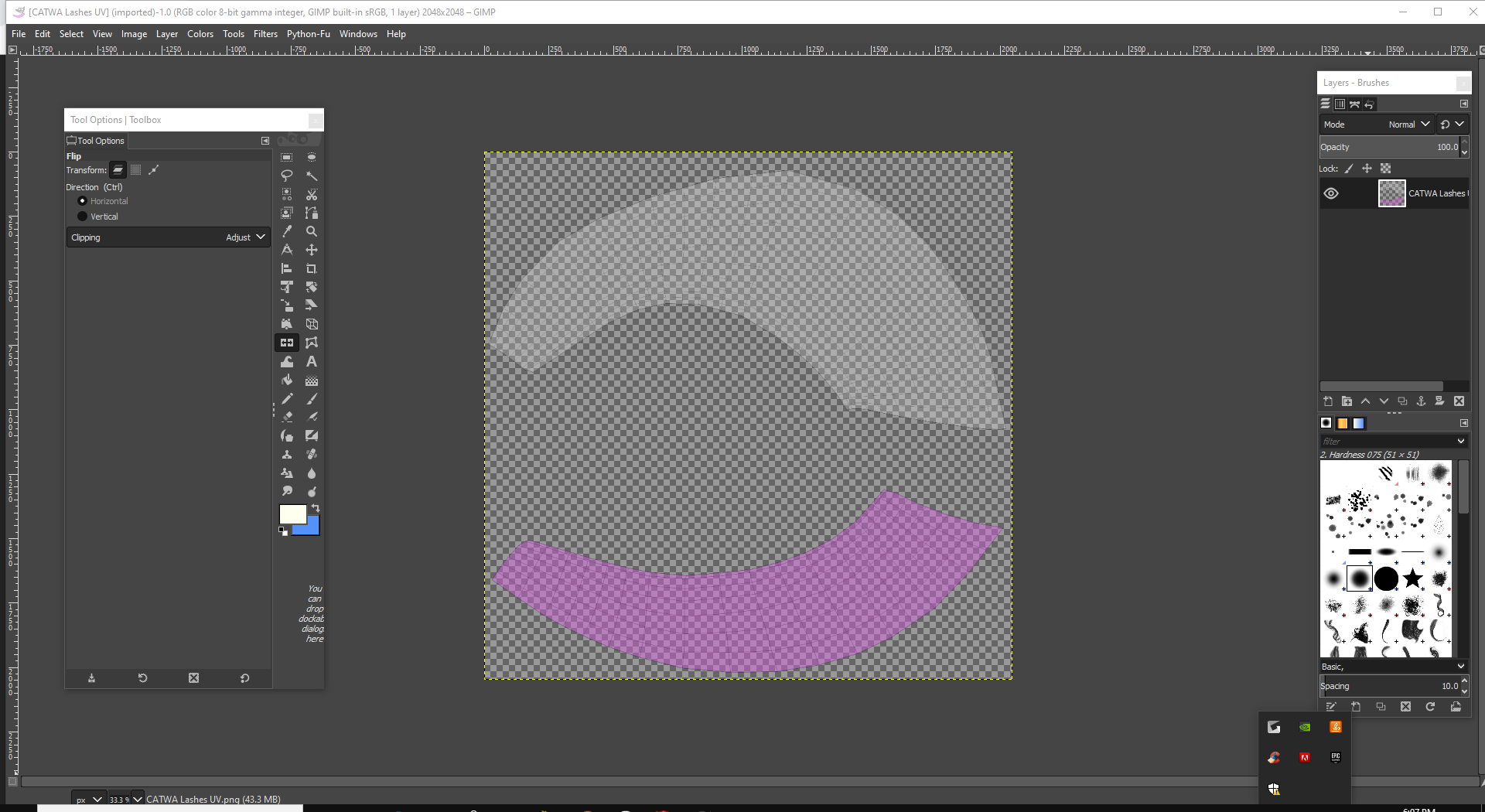Save tool preset in Tool Options
Screen dimensions: 1485x812
[x=91, y=678]
